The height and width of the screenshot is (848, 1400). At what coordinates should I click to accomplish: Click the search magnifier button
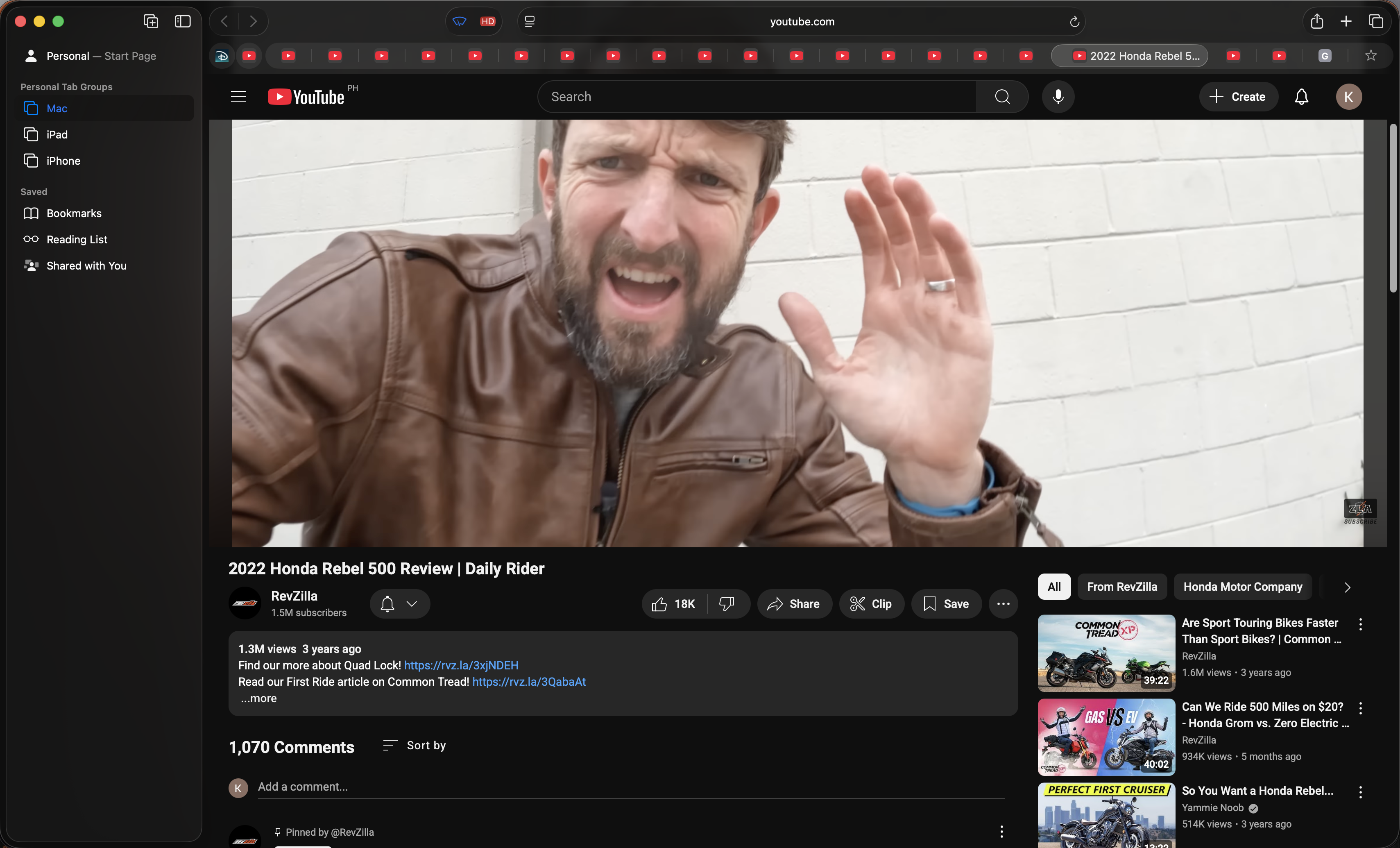(x=1002, y=97)
